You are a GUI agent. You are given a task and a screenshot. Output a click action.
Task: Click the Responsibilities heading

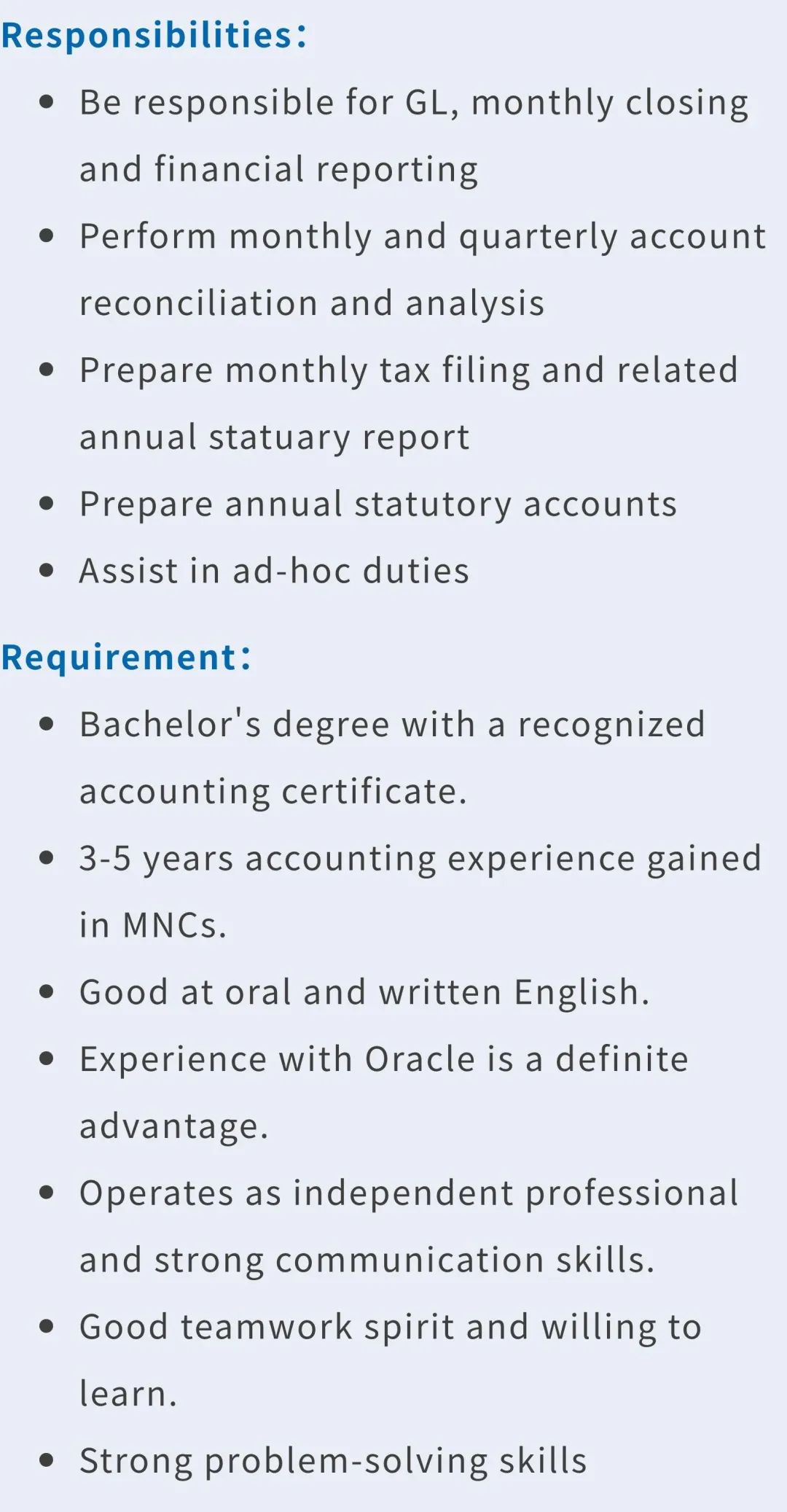pyautogui.click(x=154, y=35)
